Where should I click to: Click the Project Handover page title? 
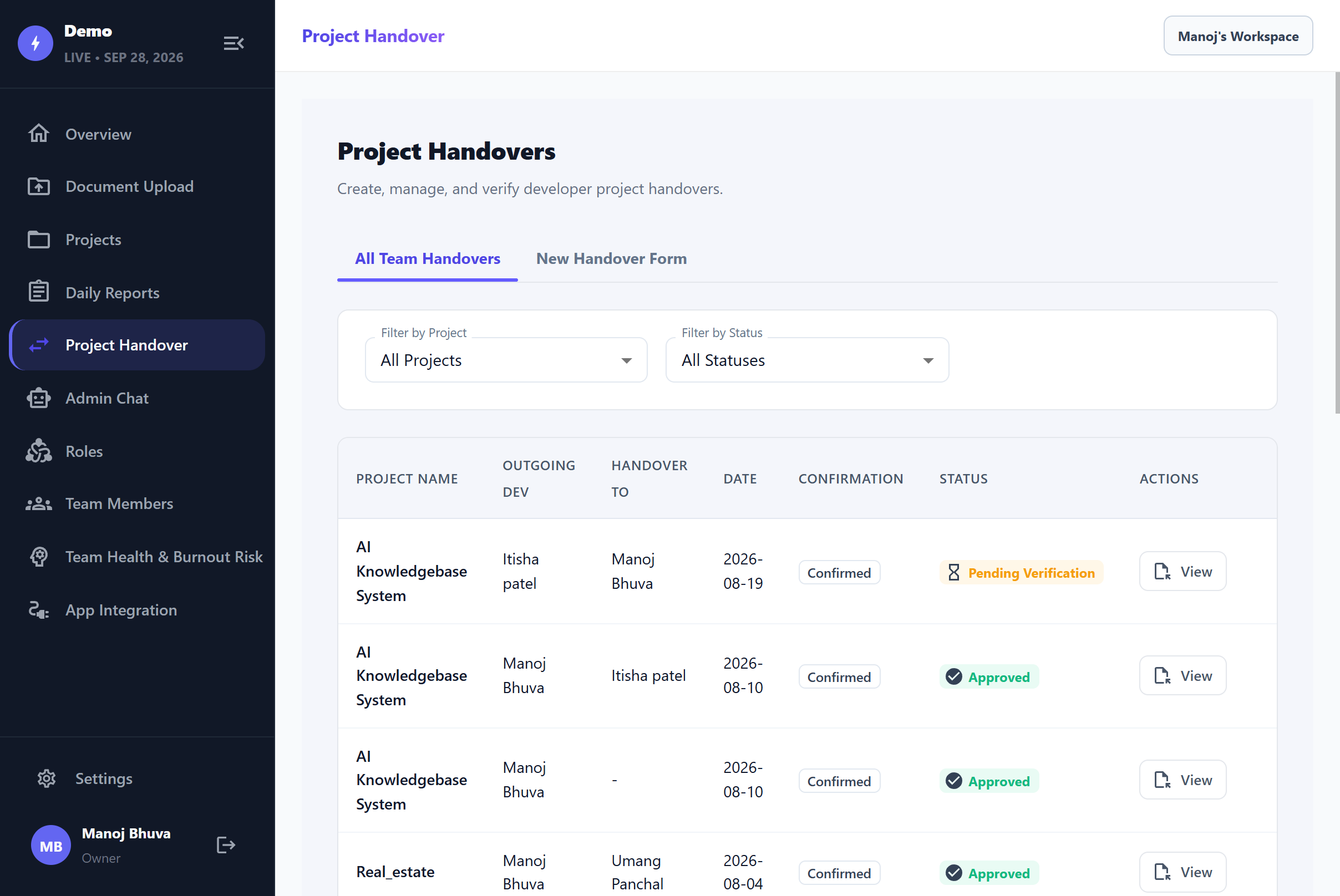click(x=373, y=36)
